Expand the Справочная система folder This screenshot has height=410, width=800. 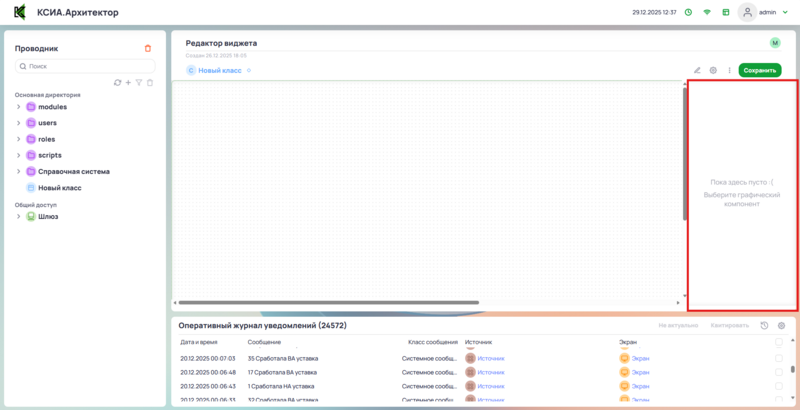pos(18,171)
